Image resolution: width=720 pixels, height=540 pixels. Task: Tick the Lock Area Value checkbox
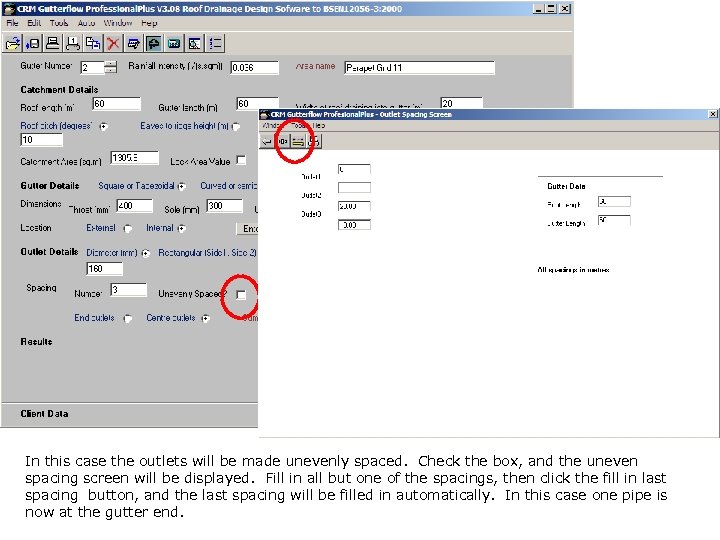click(241, 160)
